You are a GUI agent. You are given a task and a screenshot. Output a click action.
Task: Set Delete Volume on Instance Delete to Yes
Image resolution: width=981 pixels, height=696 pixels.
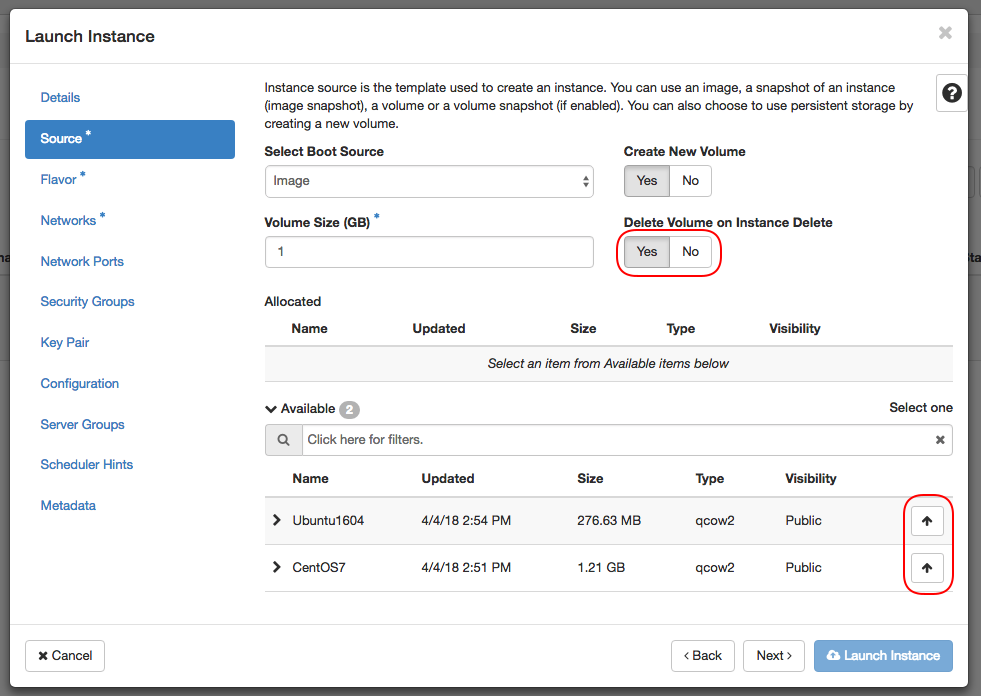click(647, 252)
